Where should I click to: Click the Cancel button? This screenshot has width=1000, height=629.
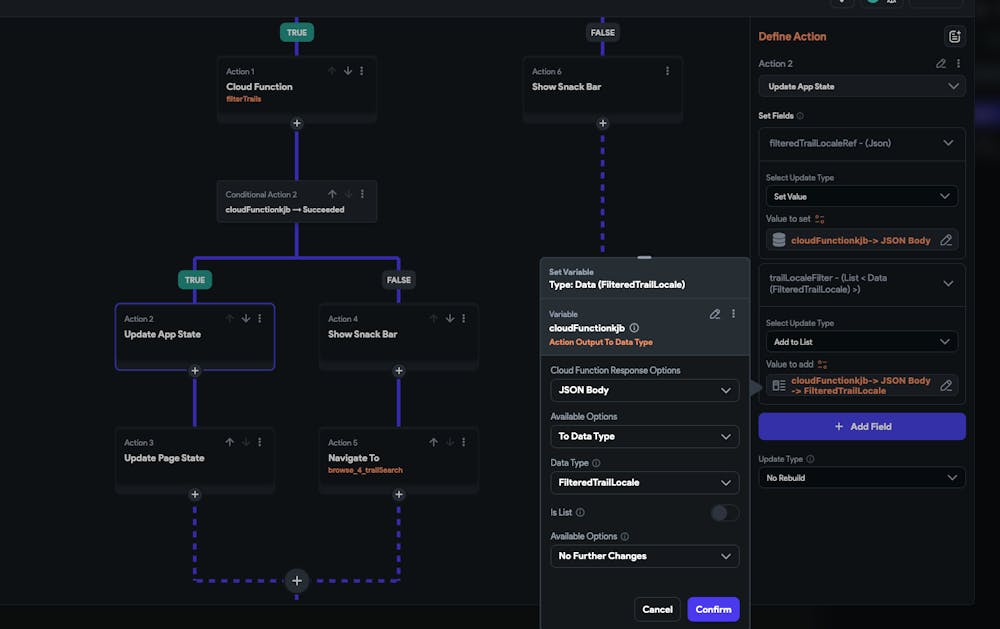(x=657, y=609)
